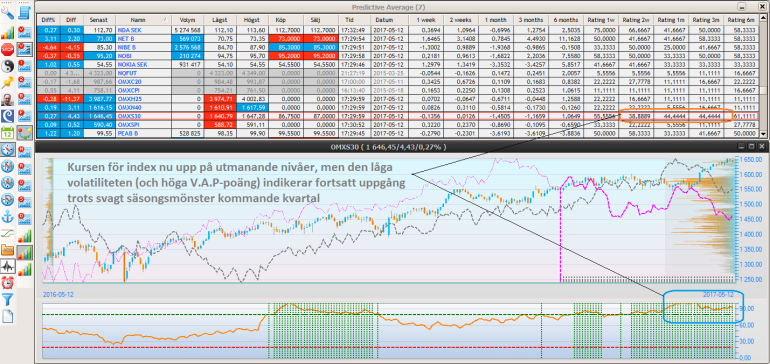
Task: Click the orange ADD folder icon
Action: tap(7, 251)
